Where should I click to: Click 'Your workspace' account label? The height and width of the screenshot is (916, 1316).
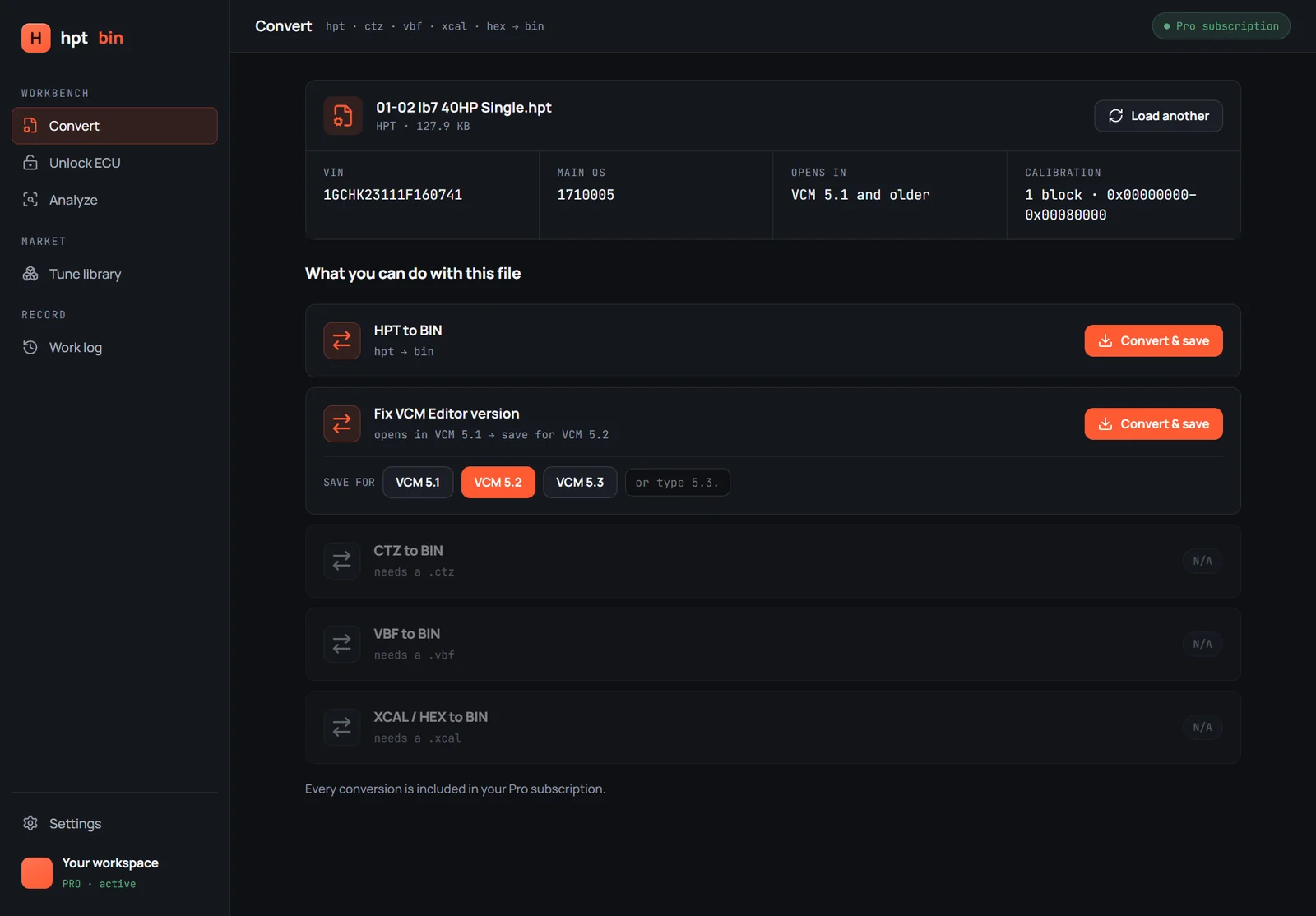[110, 863]
